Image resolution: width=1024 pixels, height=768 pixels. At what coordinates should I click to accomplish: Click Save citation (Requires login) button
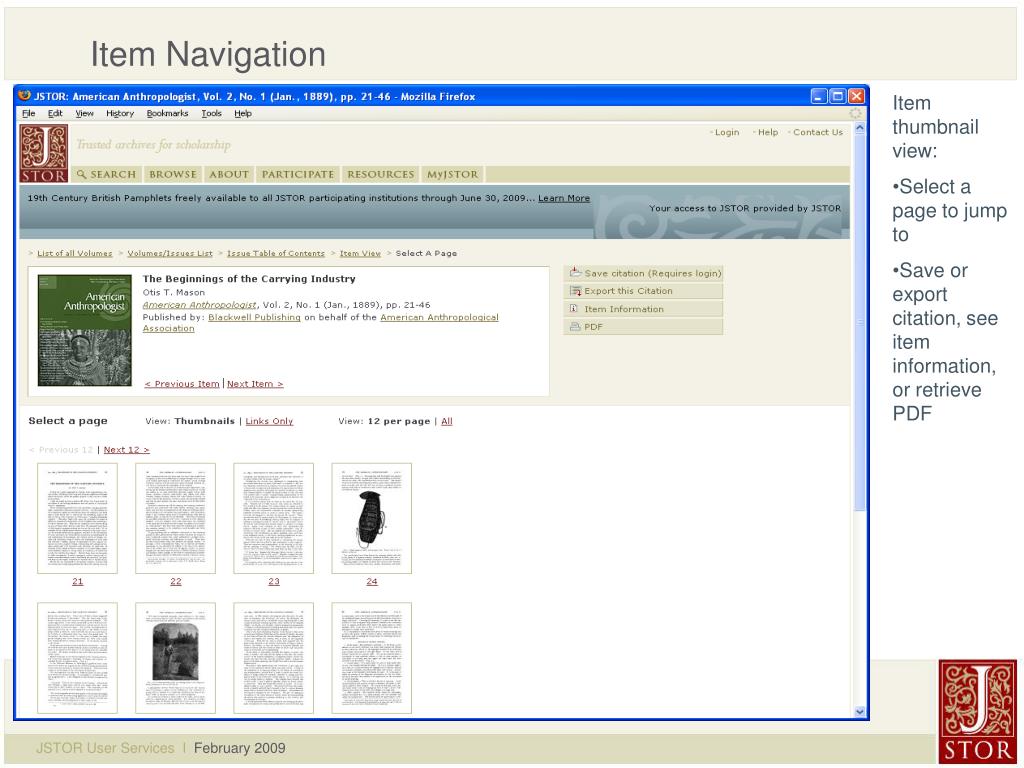tap(643, 273)
